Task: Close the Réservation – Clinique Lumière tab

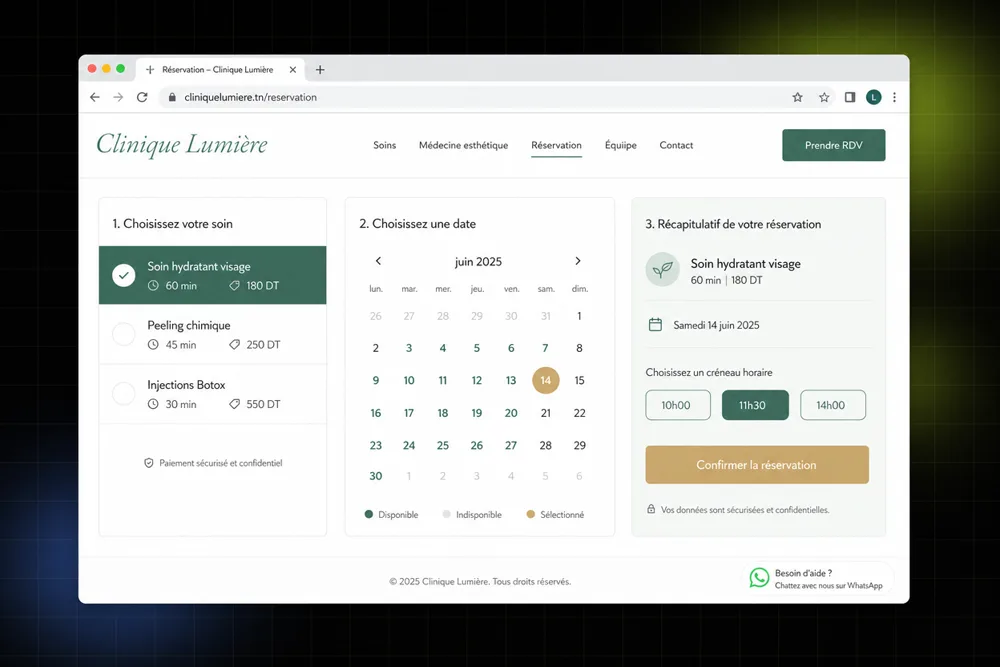Action: [293, 70]
